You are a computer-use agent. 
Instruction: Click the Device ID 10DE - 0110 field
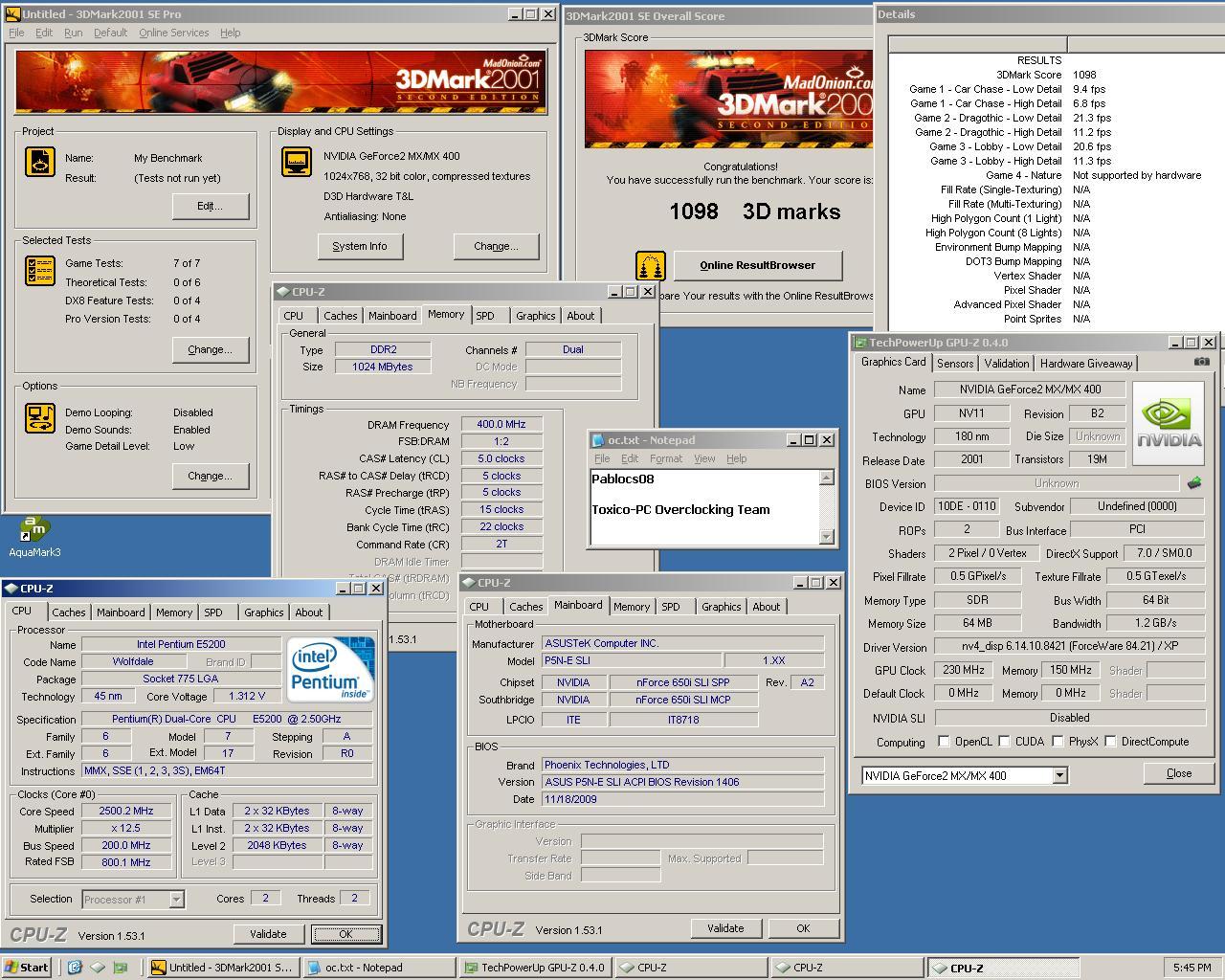point(967,506)
